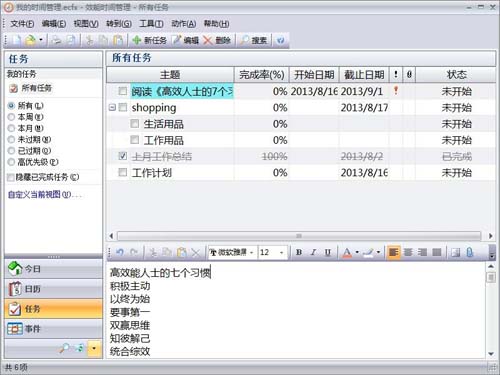500x375 pixels.
Task: Toggle Italic formatting in note editor
Action: (313, 252)
